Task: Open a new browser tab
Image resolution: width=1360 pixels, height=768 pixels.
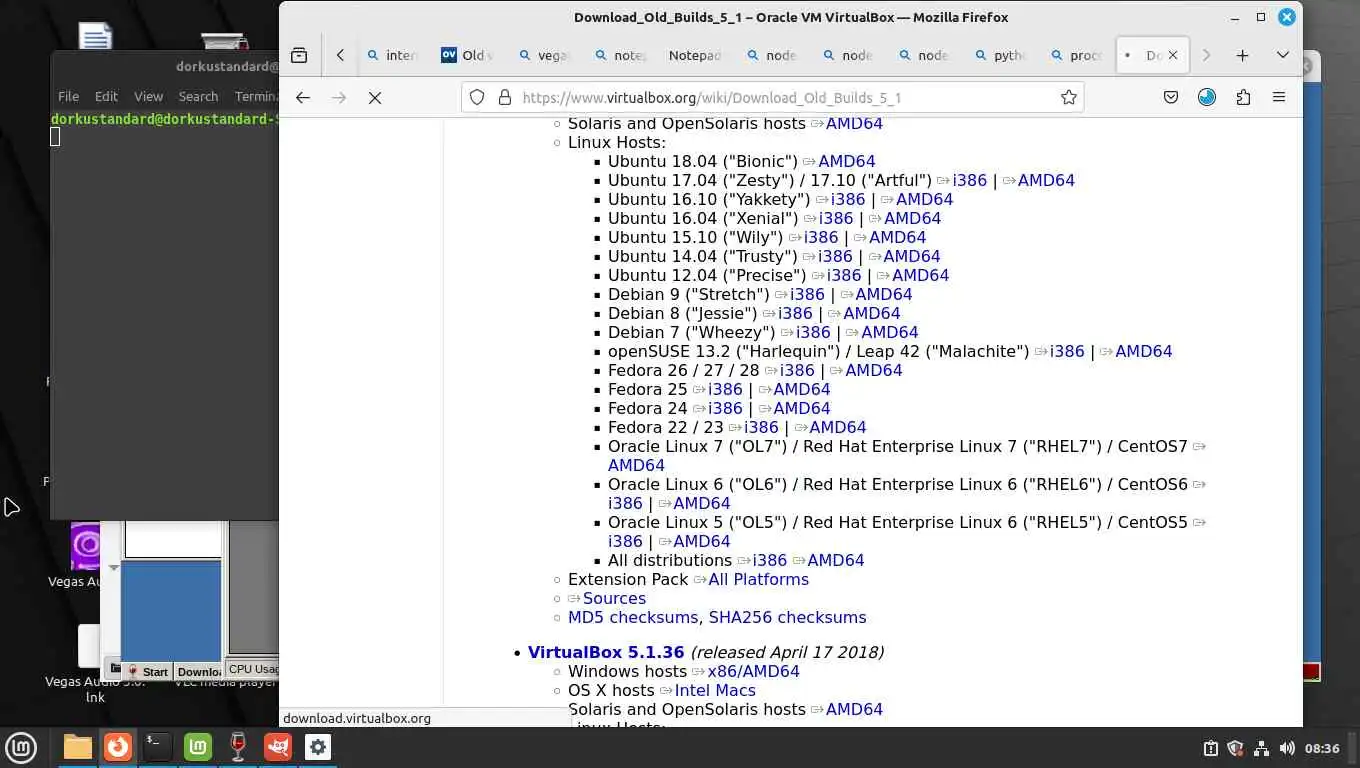Action: [x=1242, y=55]
